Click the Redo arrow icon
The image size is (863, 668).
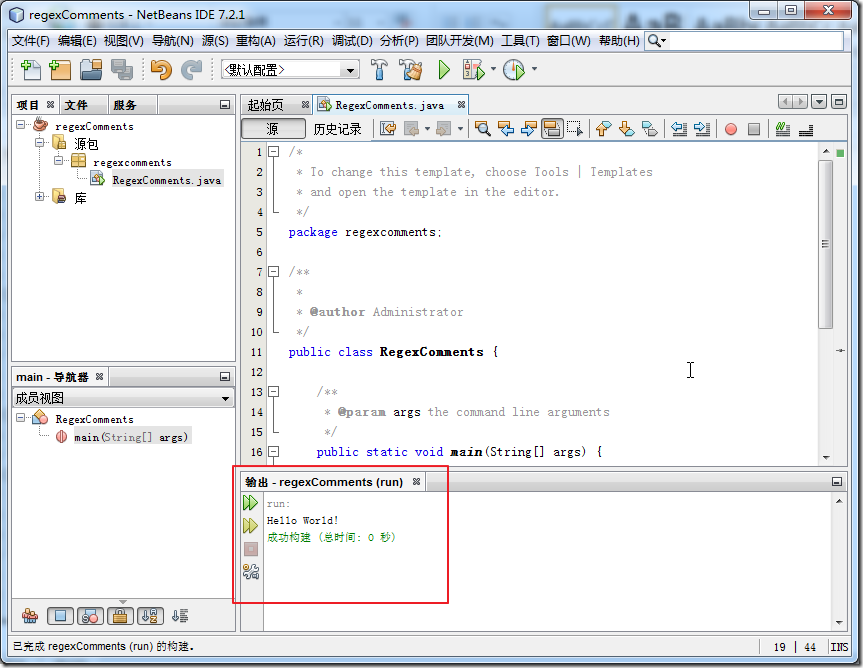192,70
